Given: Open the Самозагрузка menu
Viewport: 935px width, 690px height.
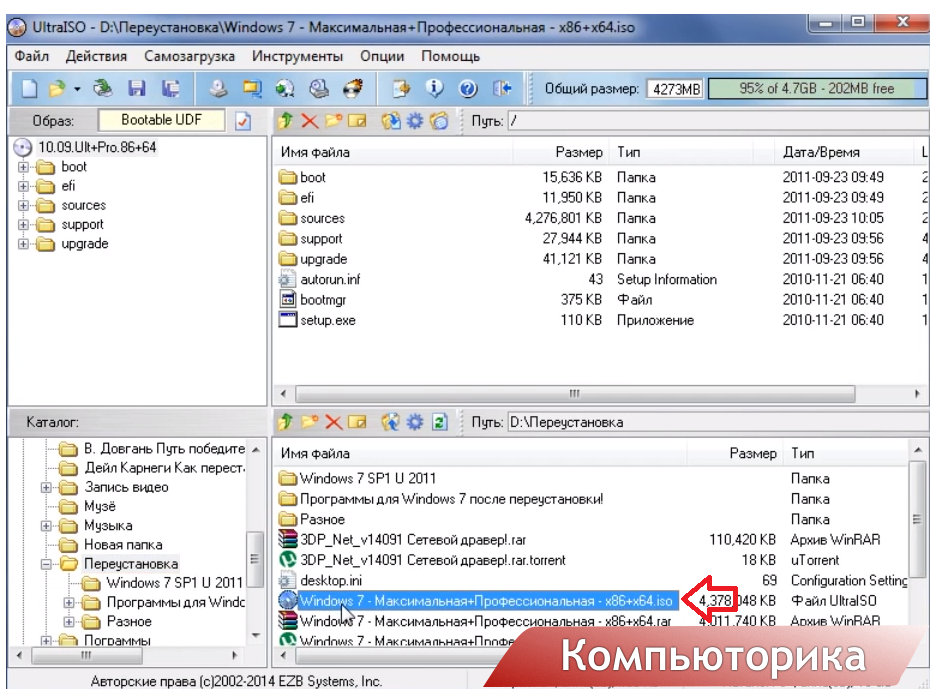Looking at the screenshot, I should (x=189, y=56).
